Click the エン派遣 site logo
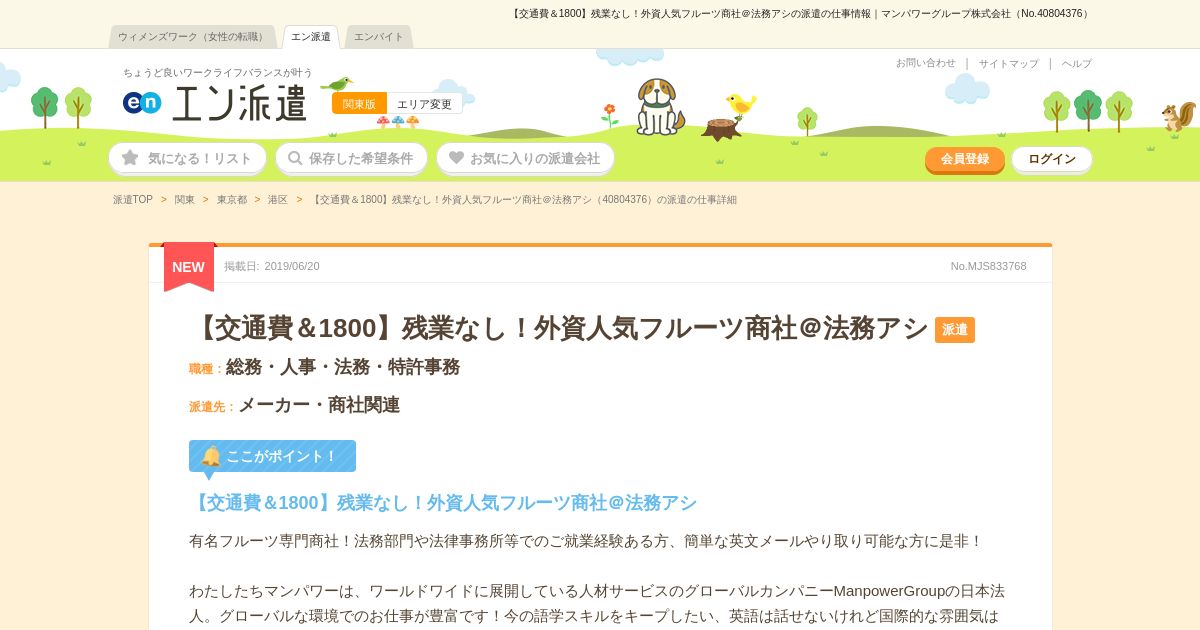 click(x=215, y=102)
